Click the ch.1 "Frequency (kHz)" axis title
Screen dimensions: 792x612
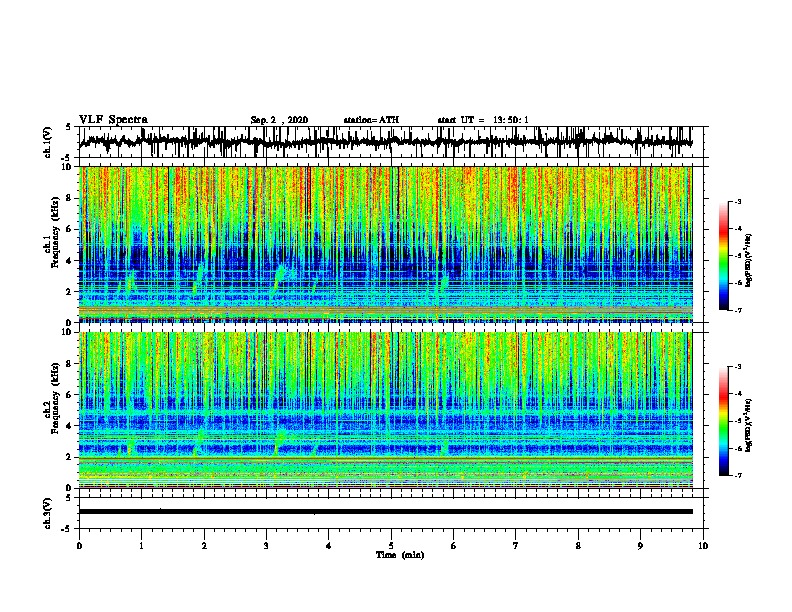point(55,233)
